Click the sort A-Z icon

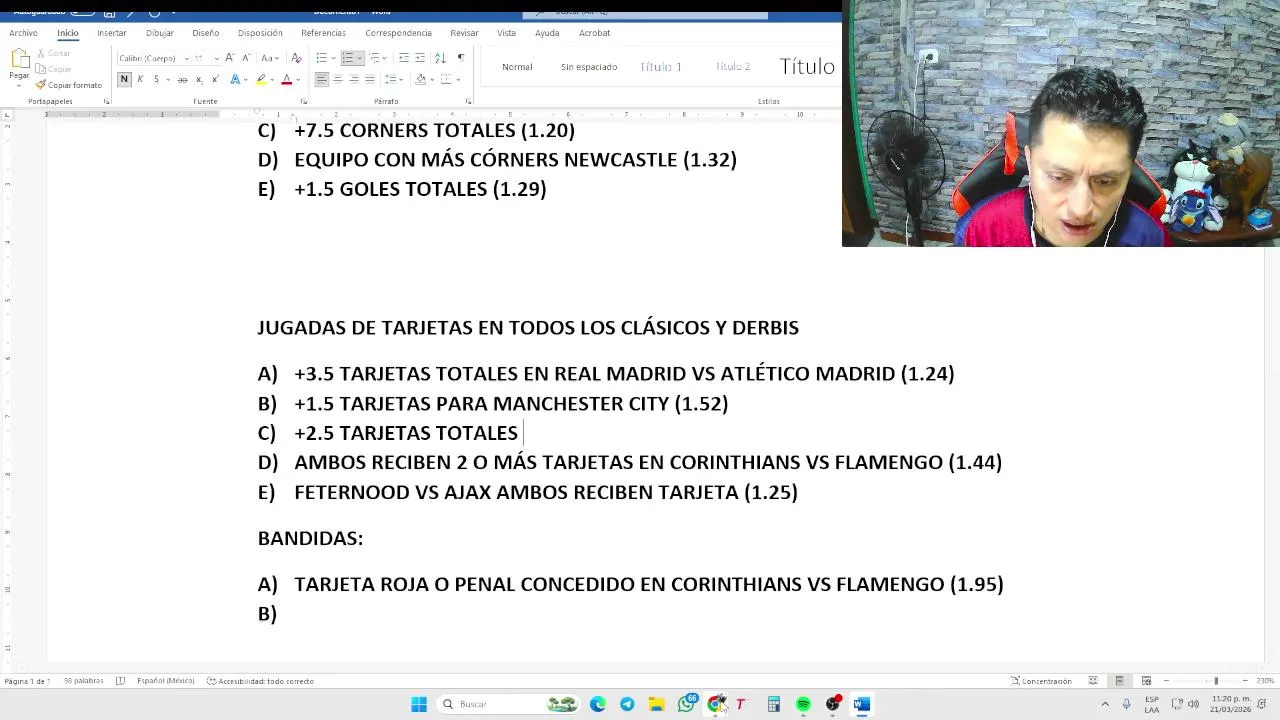(x=440, y=58)
